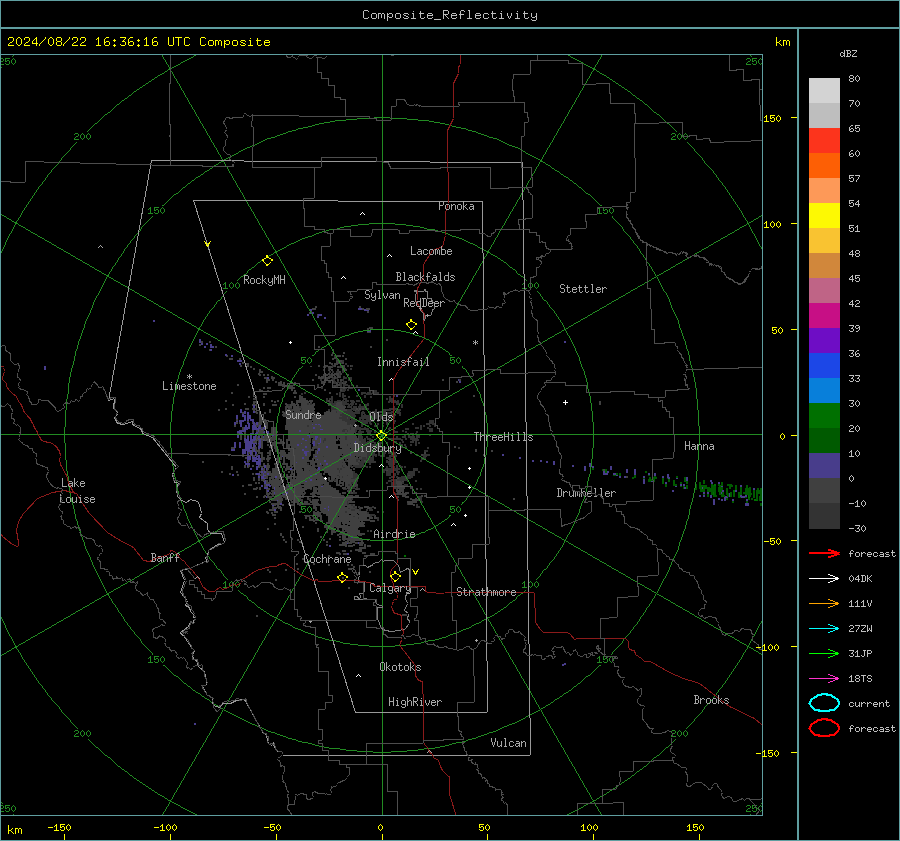This screenshot has height=841, width=900.
Task: Select the cyan 27ZW arrow legend icon
Action: coord(824,628)
